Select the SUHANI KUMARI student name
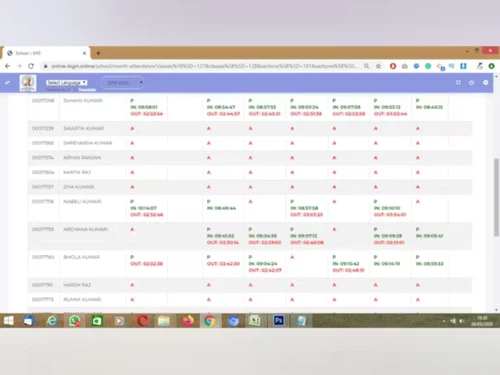The height and width of the screenshot is (375, 500). point(83,101)
